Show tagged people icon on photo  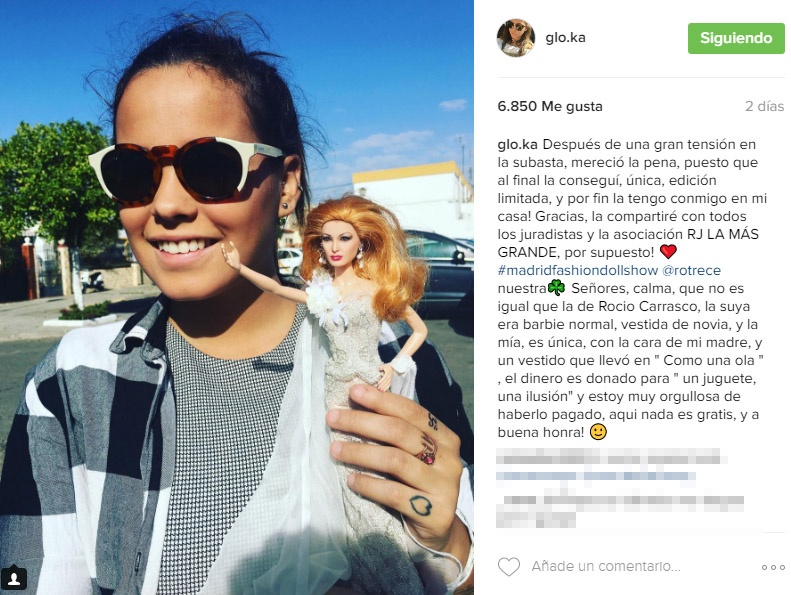coord(14,579)
